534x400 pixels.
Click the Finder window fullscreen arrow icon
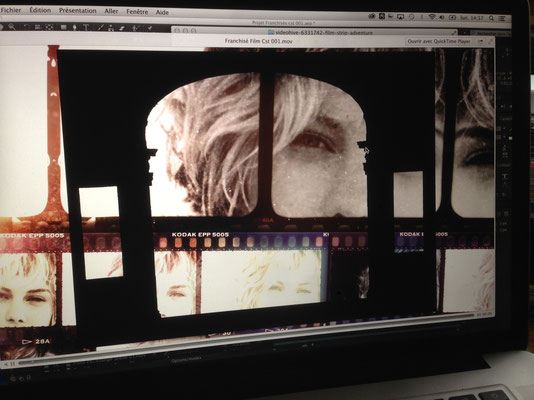click(x=454, y=33)
